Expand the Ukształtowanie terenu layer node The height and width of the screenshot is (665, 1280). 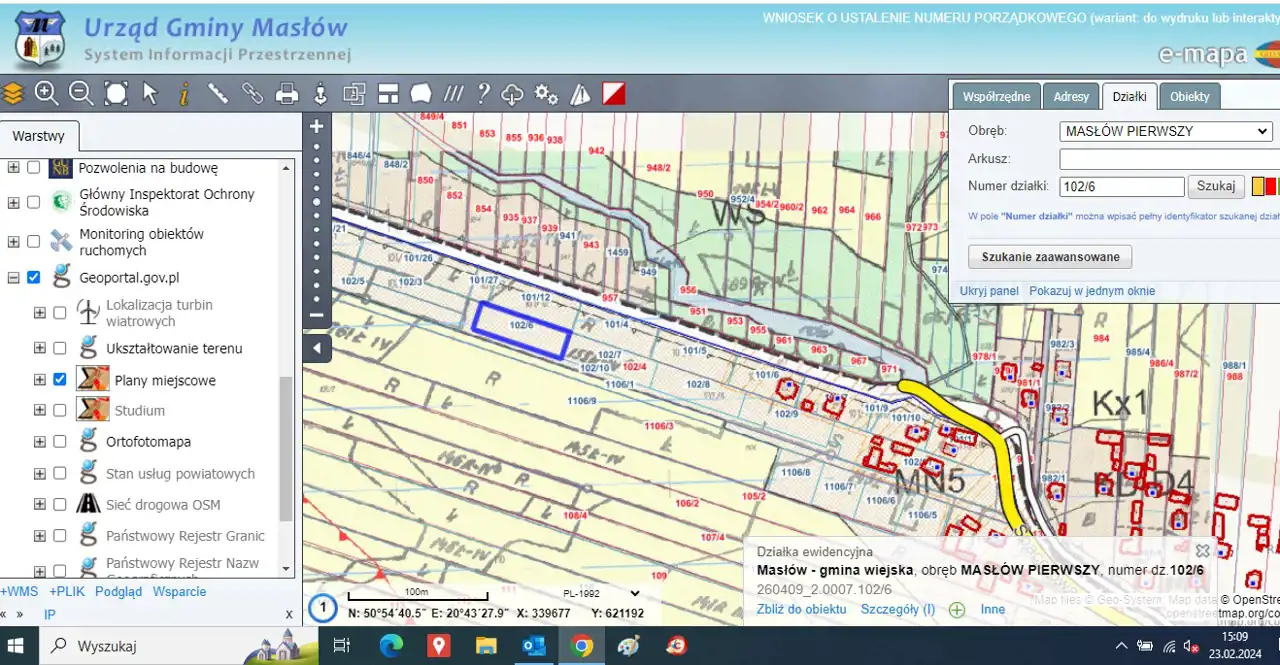click(x=40, y=348)
